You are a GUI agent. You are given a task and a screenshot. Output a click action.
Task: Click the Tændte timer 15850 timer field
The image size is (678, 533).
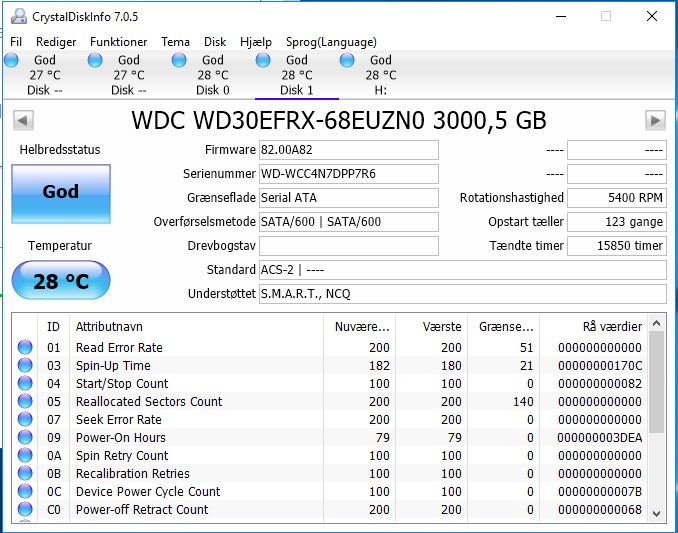[617, 246]
